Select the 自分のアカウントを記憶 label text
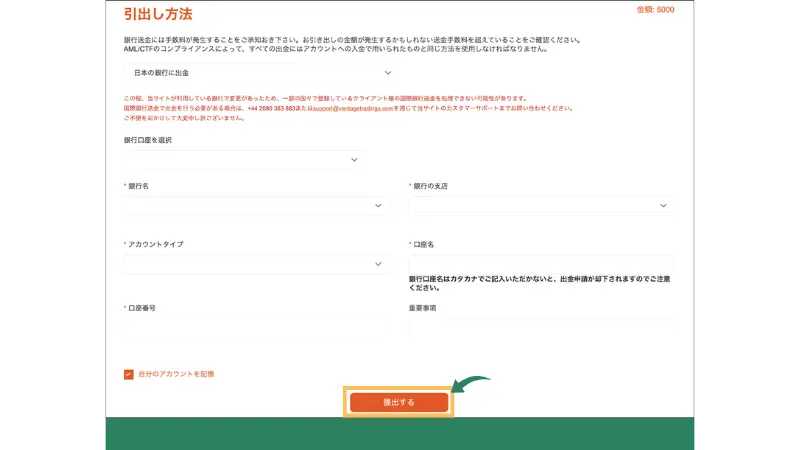This screenshot has width=800, height=450. (x=176, y=374)
